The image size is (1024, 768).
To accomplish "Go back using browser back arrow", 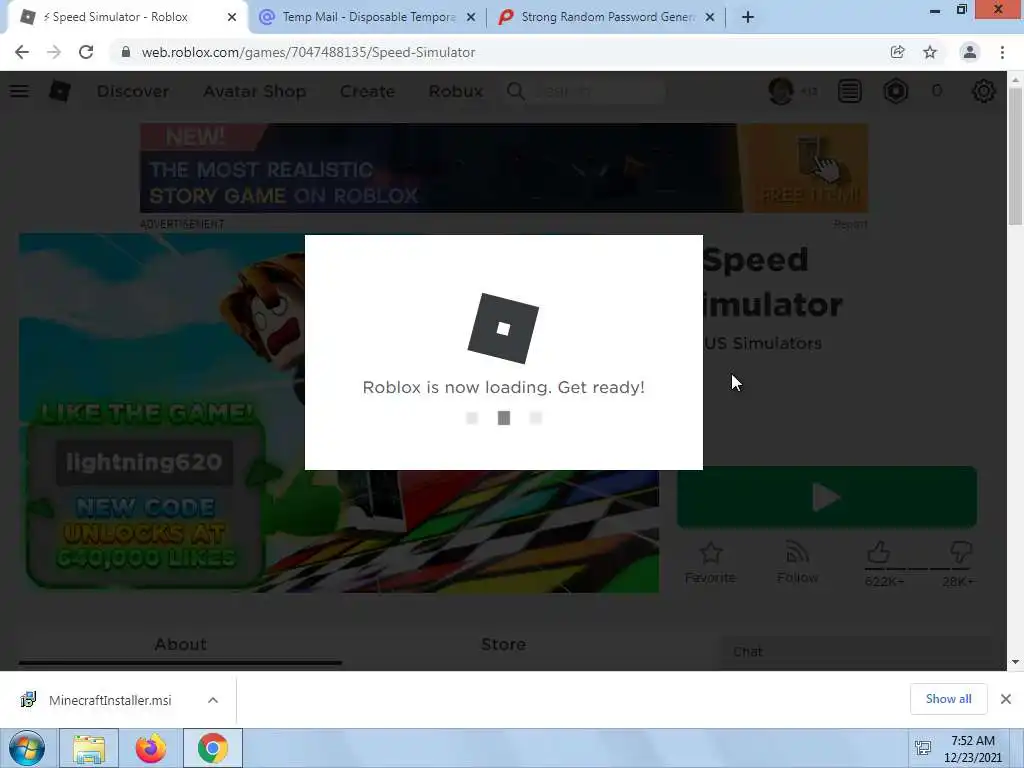I will pyautogui.click(x=22, y=52).
